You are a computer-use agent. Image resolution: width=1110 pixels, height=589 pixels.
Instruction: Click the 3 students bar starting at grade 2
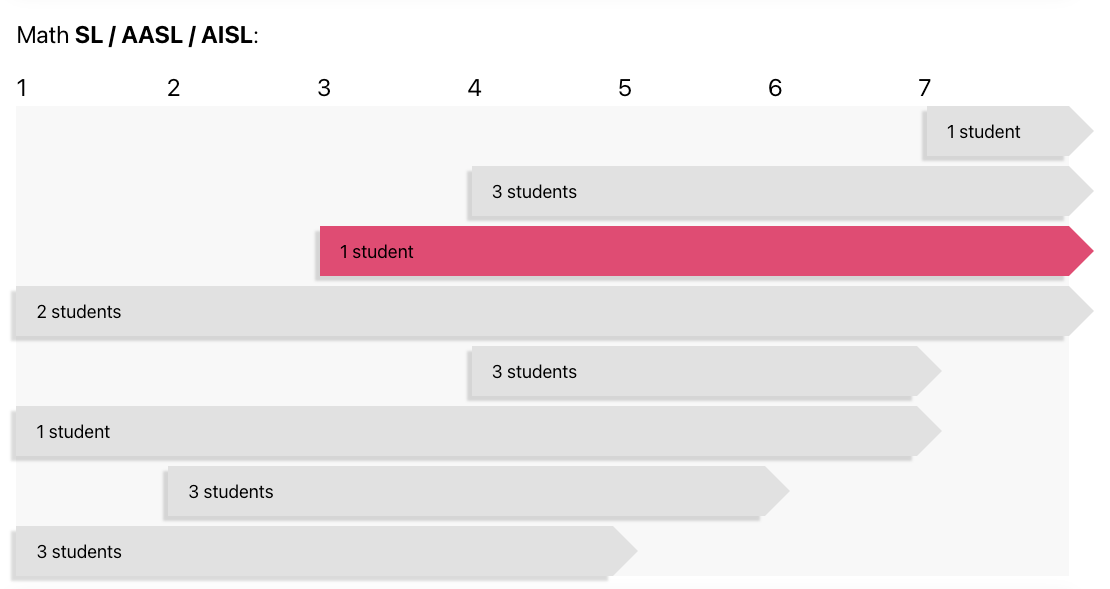(x=479, y=491)
